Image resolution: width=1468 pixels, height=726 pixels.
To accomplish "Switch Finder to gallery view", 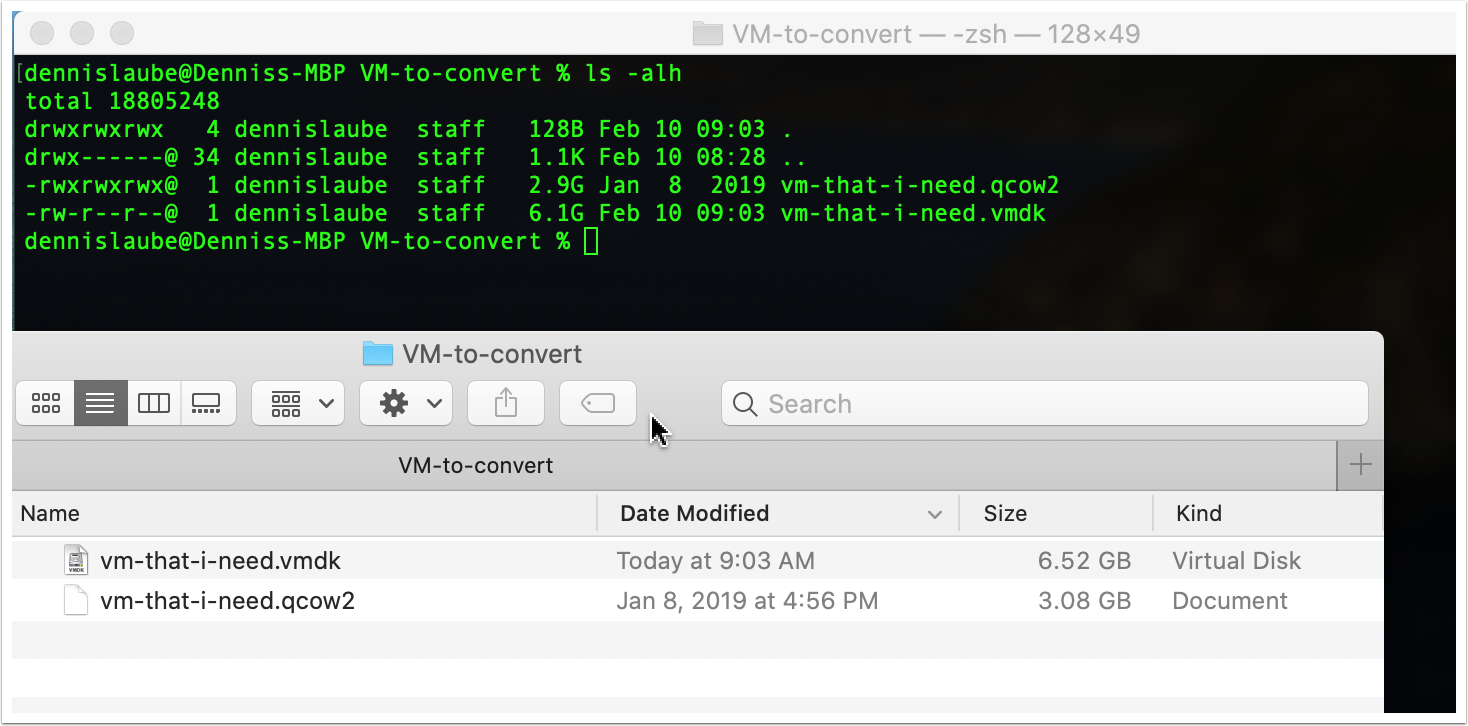I will [x=207, y=403].
